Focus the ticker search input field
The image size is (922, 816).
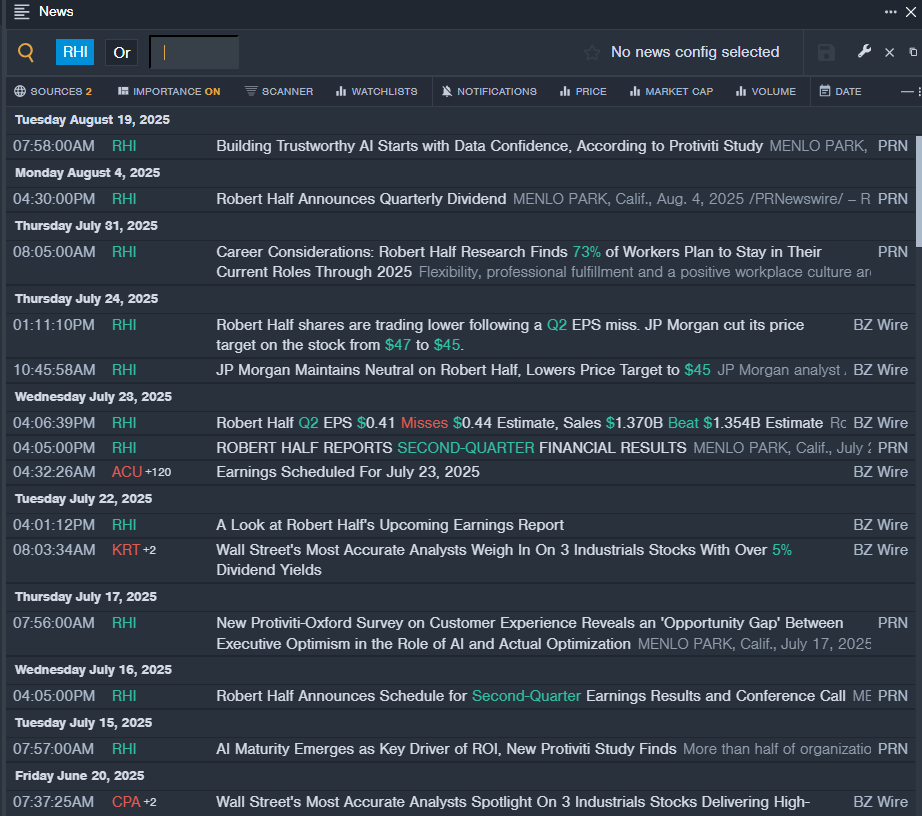coord(195,52)
